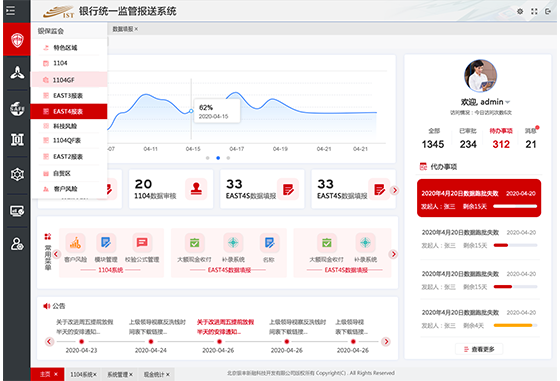Viewport: 560px width, 381px height.
Task: Open first 补录系统 shortcut icon
Action: point(233,243)
